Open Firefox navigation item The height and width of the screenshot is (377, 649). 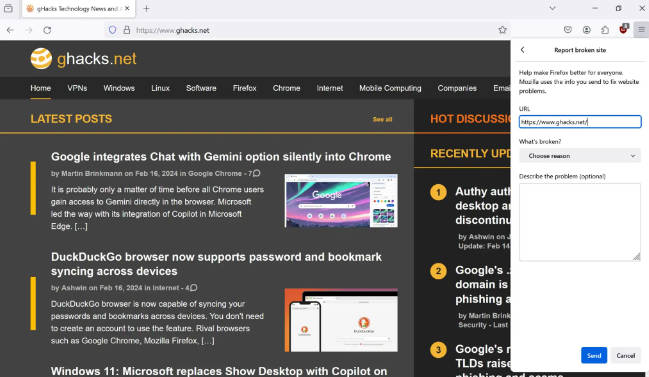click(245, 88)
